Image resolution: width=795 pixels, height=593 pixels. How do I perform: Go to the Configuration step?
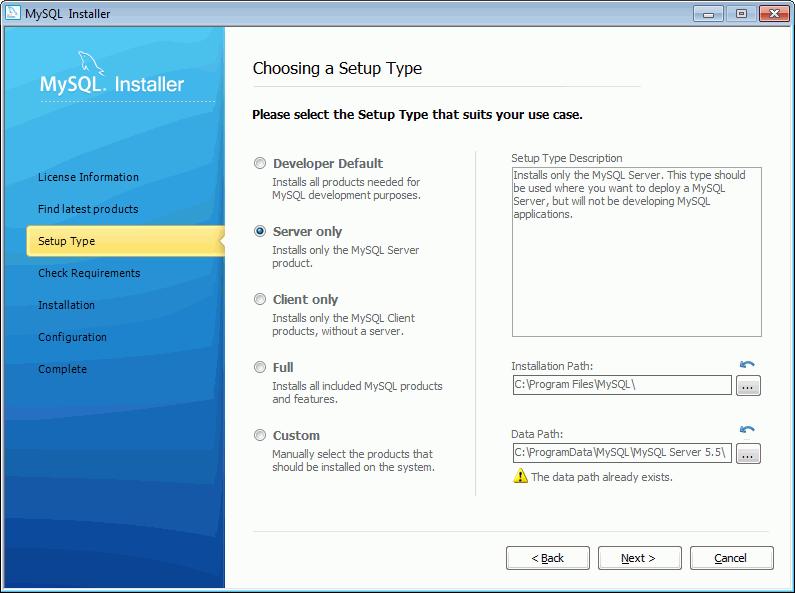point(73,337)
